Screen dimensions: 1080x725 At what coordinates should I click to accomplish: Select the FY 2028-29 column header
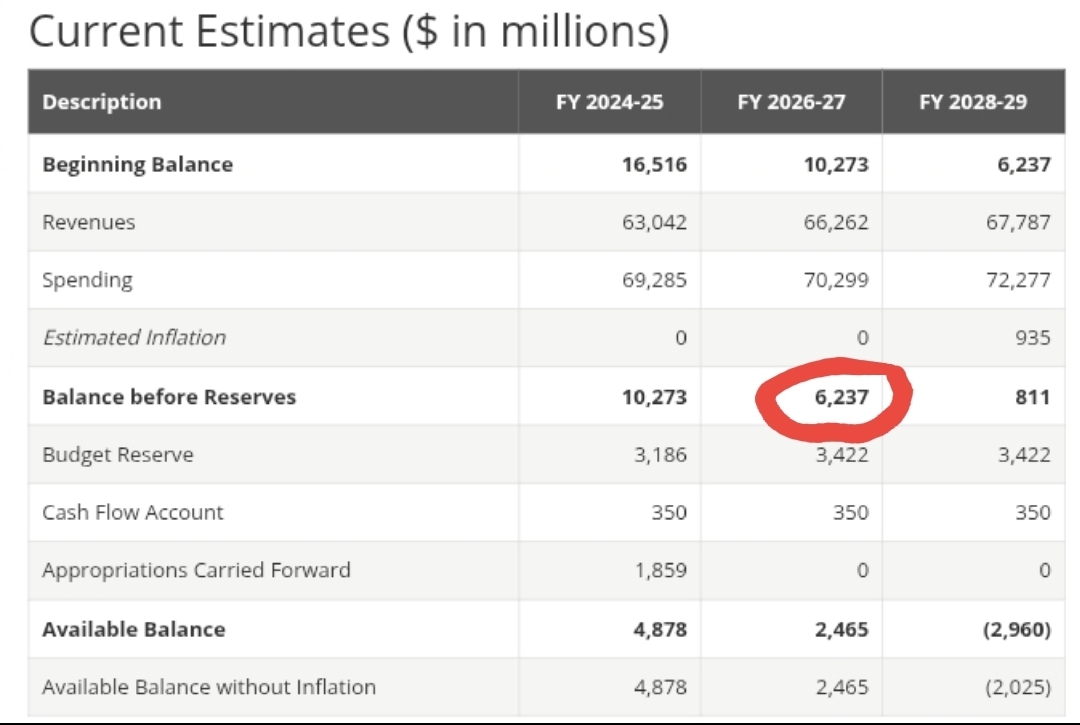(972, 102)
